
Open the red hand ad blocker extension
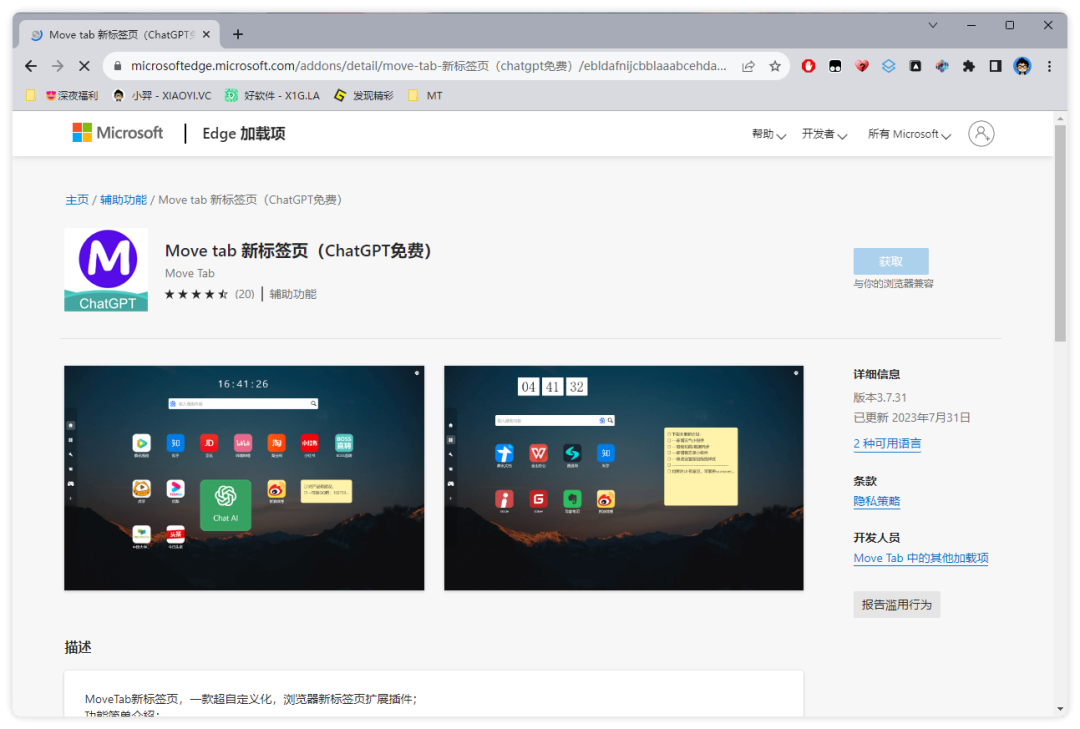pyautogui.click(x=808, y=66)
